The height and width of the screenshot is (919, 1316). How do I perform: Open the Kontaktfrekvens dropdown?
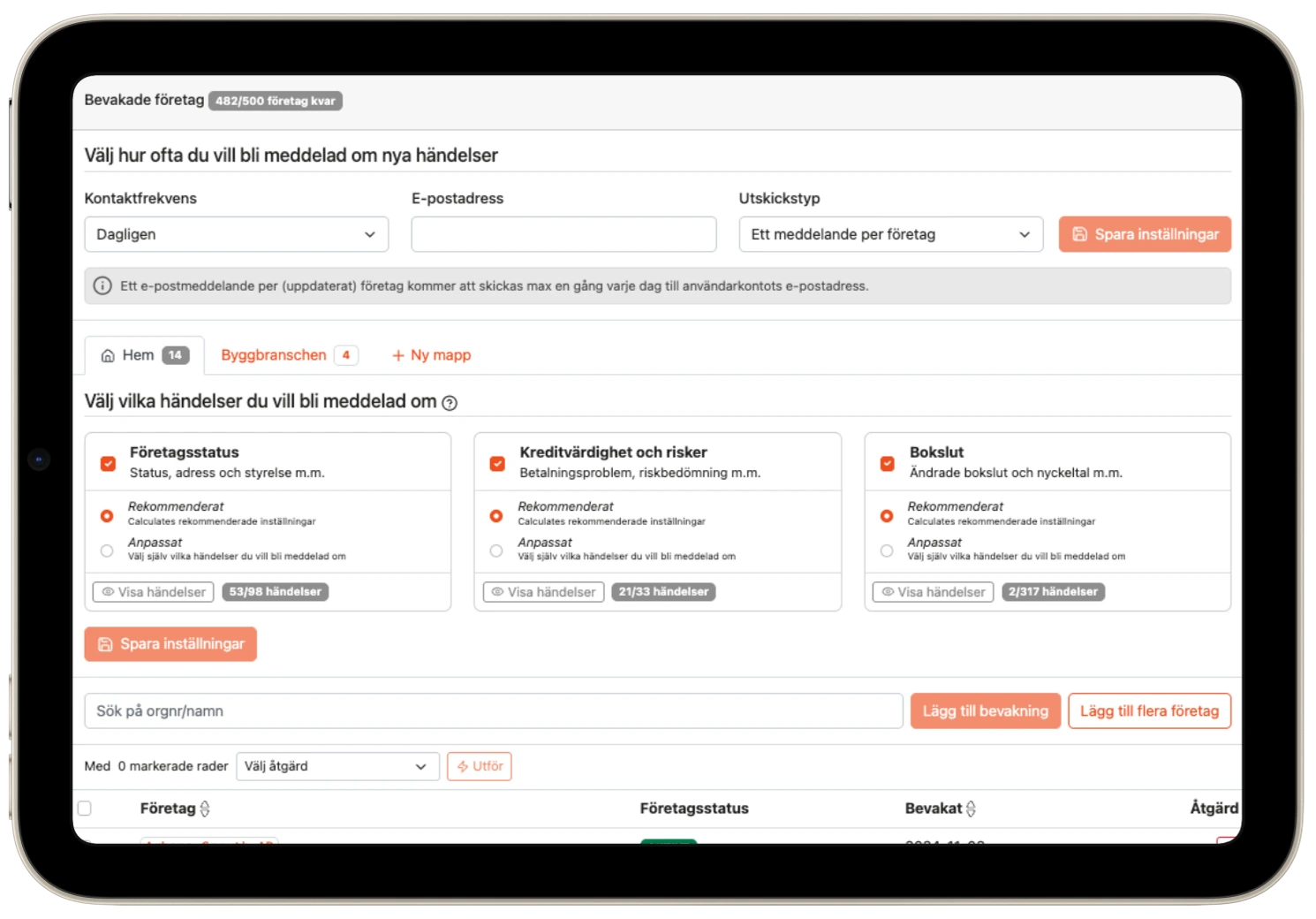pos(236,234)
